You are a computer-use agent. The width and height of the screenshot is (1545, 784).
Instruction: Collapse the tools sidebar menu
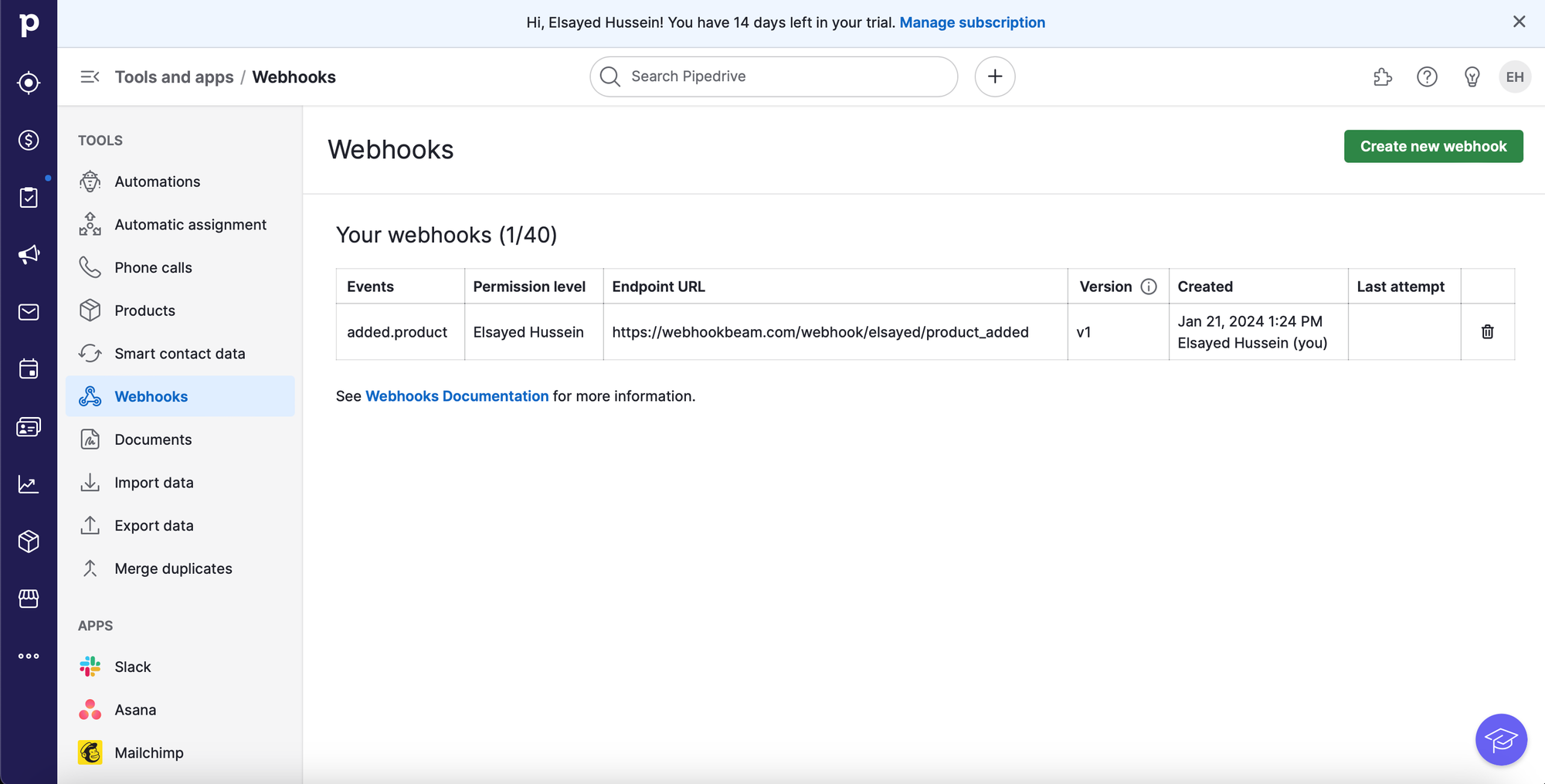click(x=90, y=76)
